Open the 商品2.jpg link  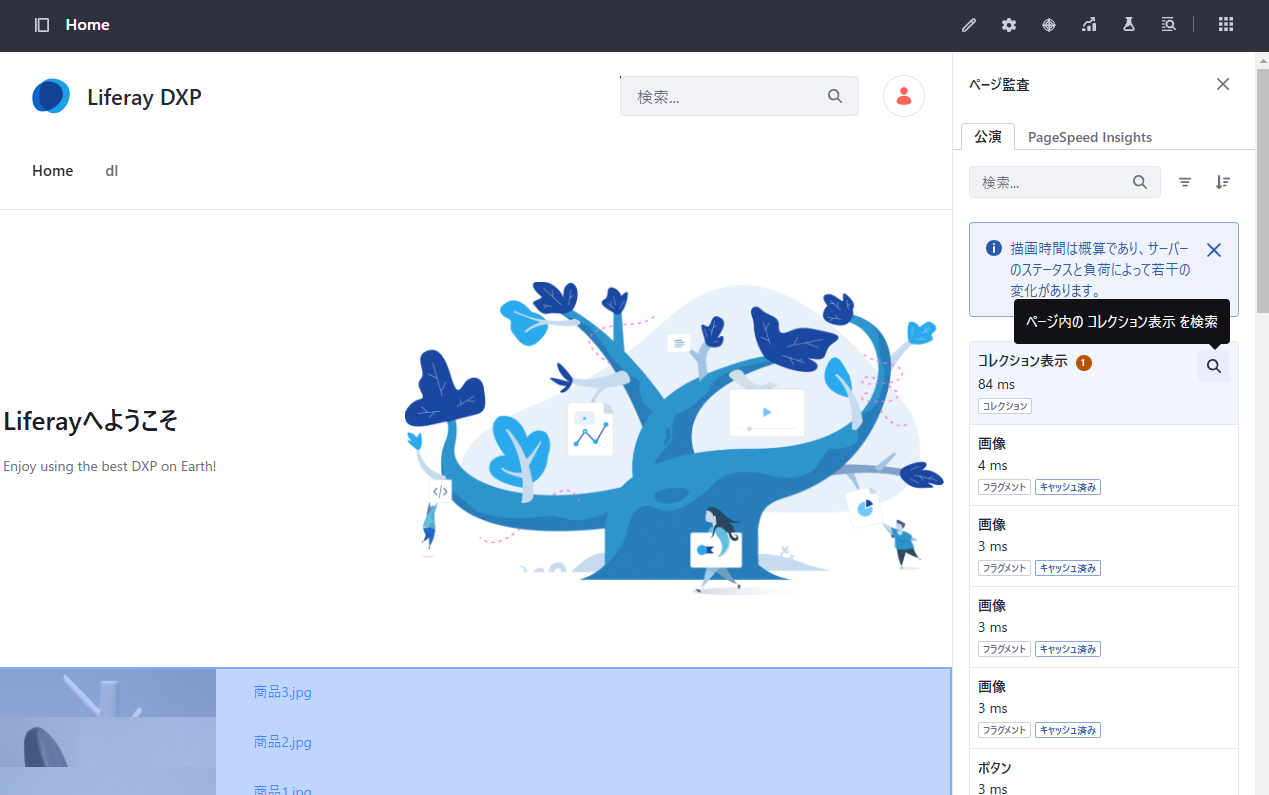click(x=283, y=742)
